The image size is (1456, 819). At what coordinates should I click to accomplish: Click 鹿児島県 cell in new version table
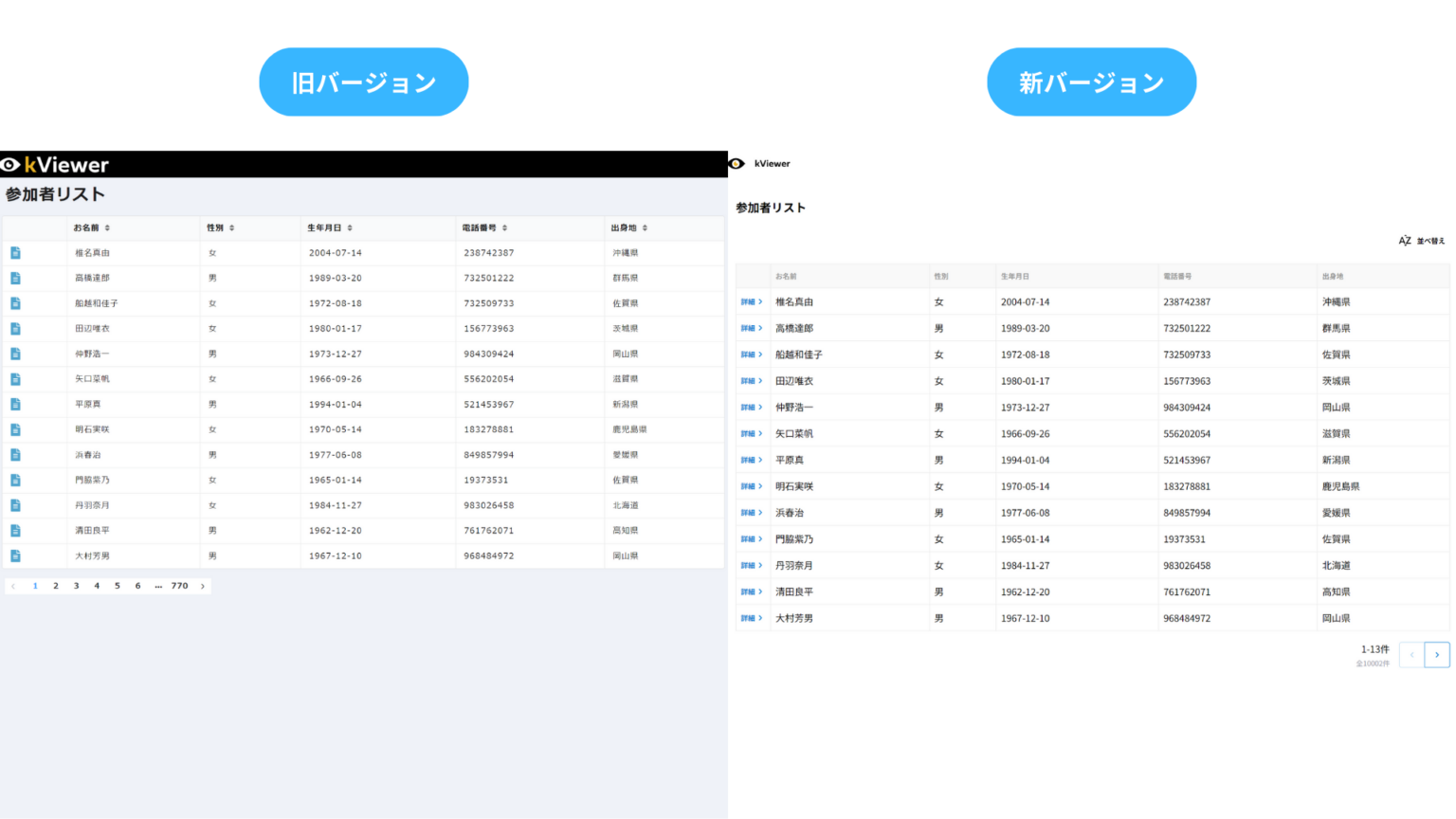(1340, 486)
